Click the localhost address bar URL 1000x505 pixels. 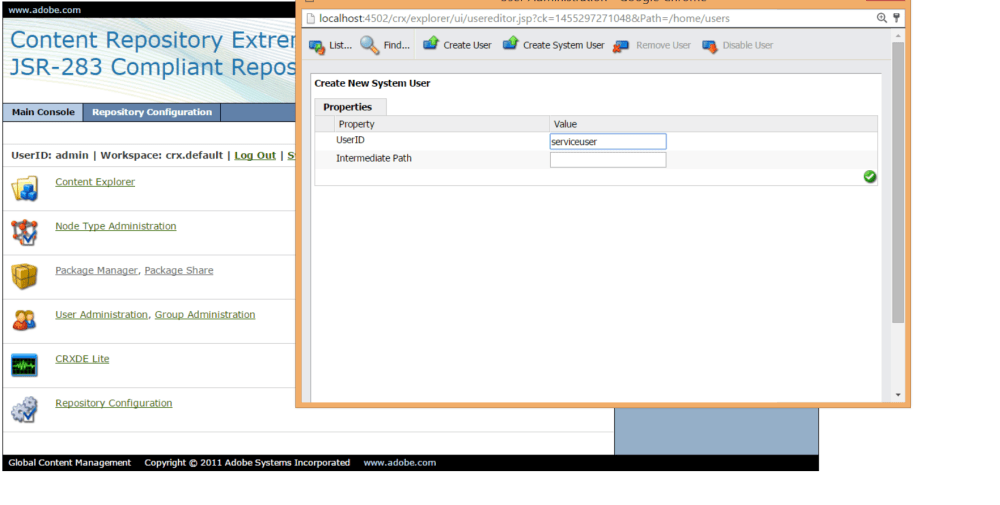coord(524,18)
